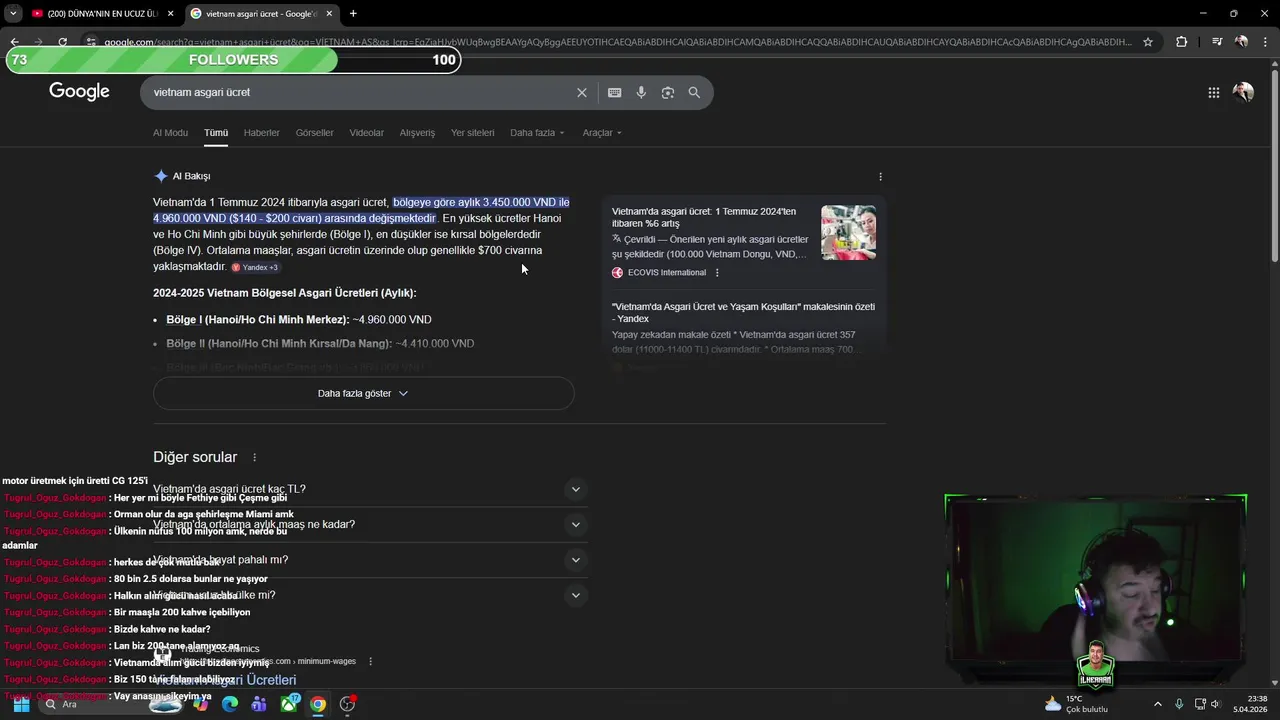
Task: Open a new browser tab
Action: (x=353, y=13)
